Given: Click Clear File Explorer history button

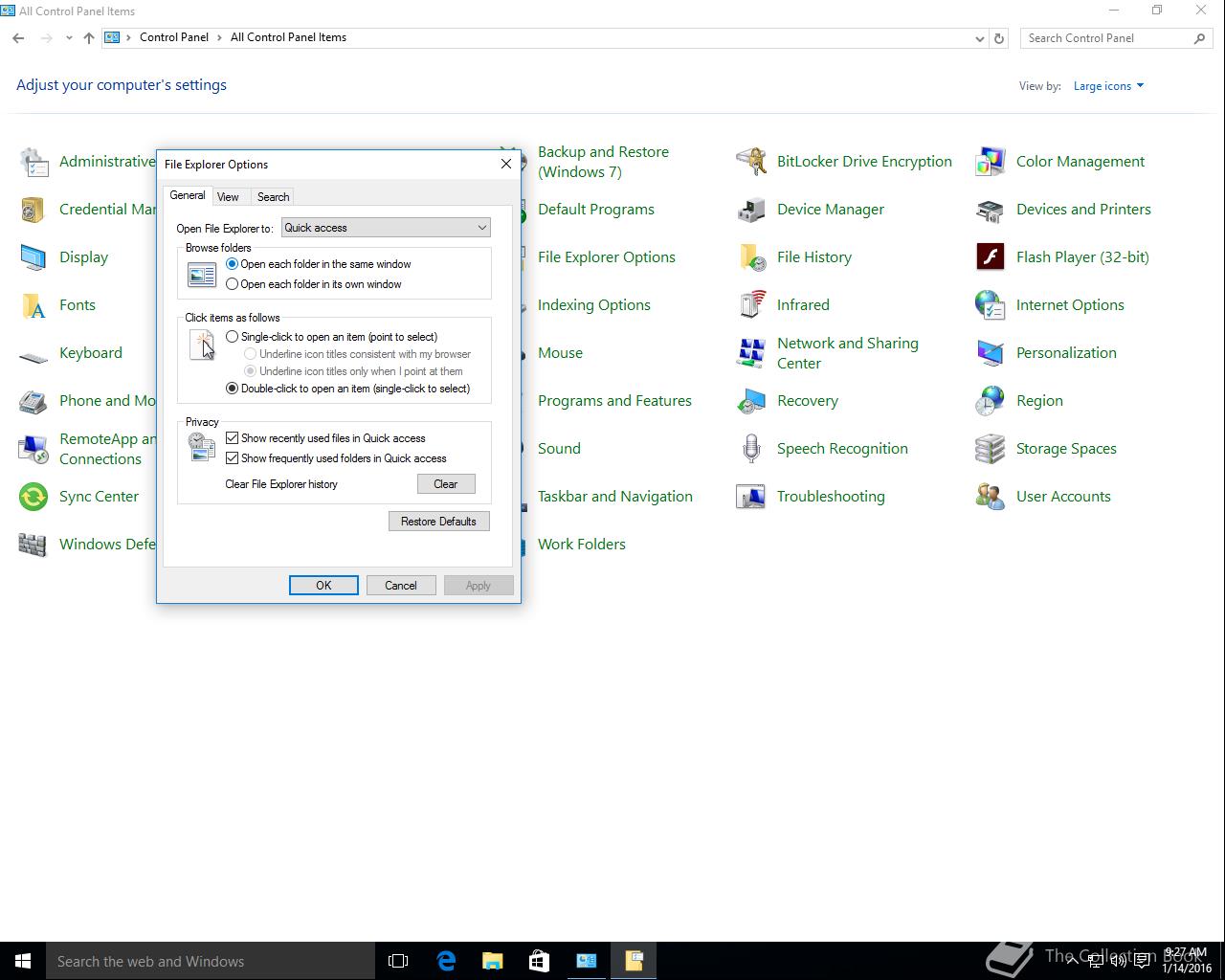Looking at the screenshot, I should (446, 484).
